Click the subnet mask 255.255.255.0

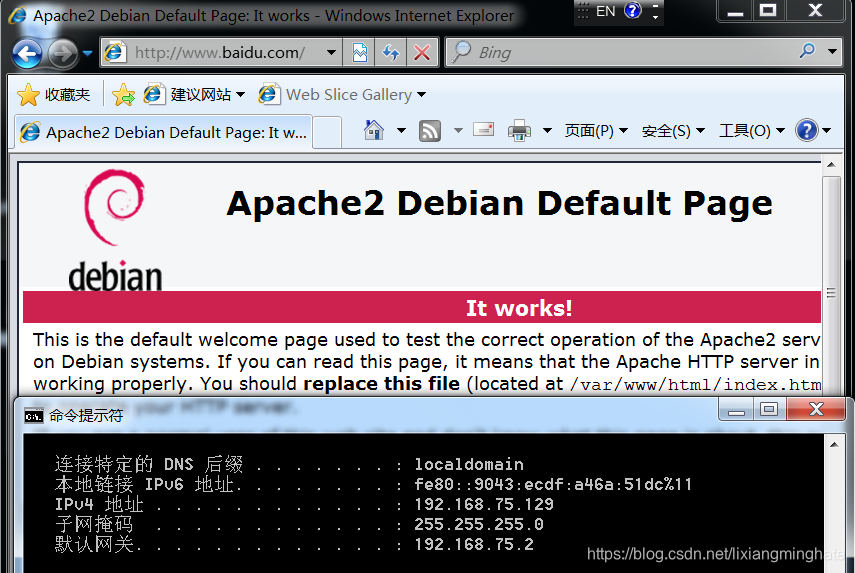(x=479, y=524)
